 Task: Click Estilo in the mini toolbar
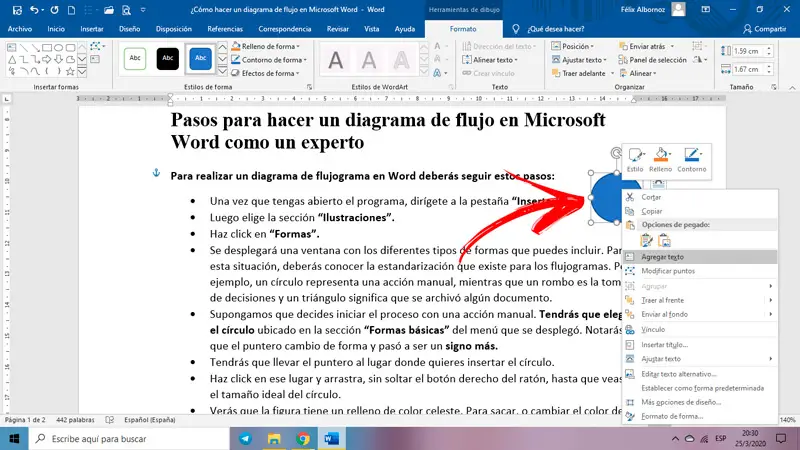635,160
